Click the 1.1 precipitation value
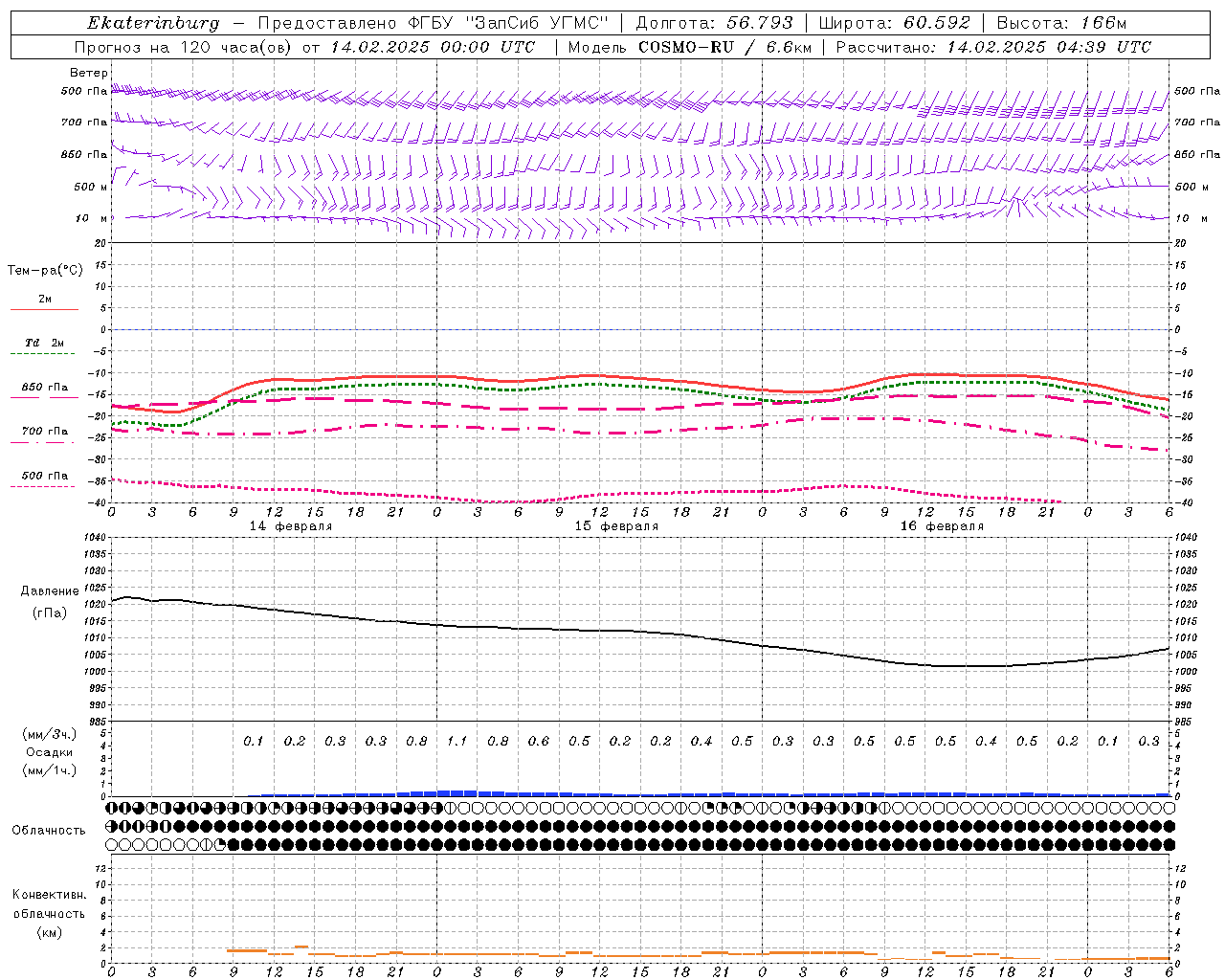Viewport: 1225px width, 980px height. [x=457, y=741]
